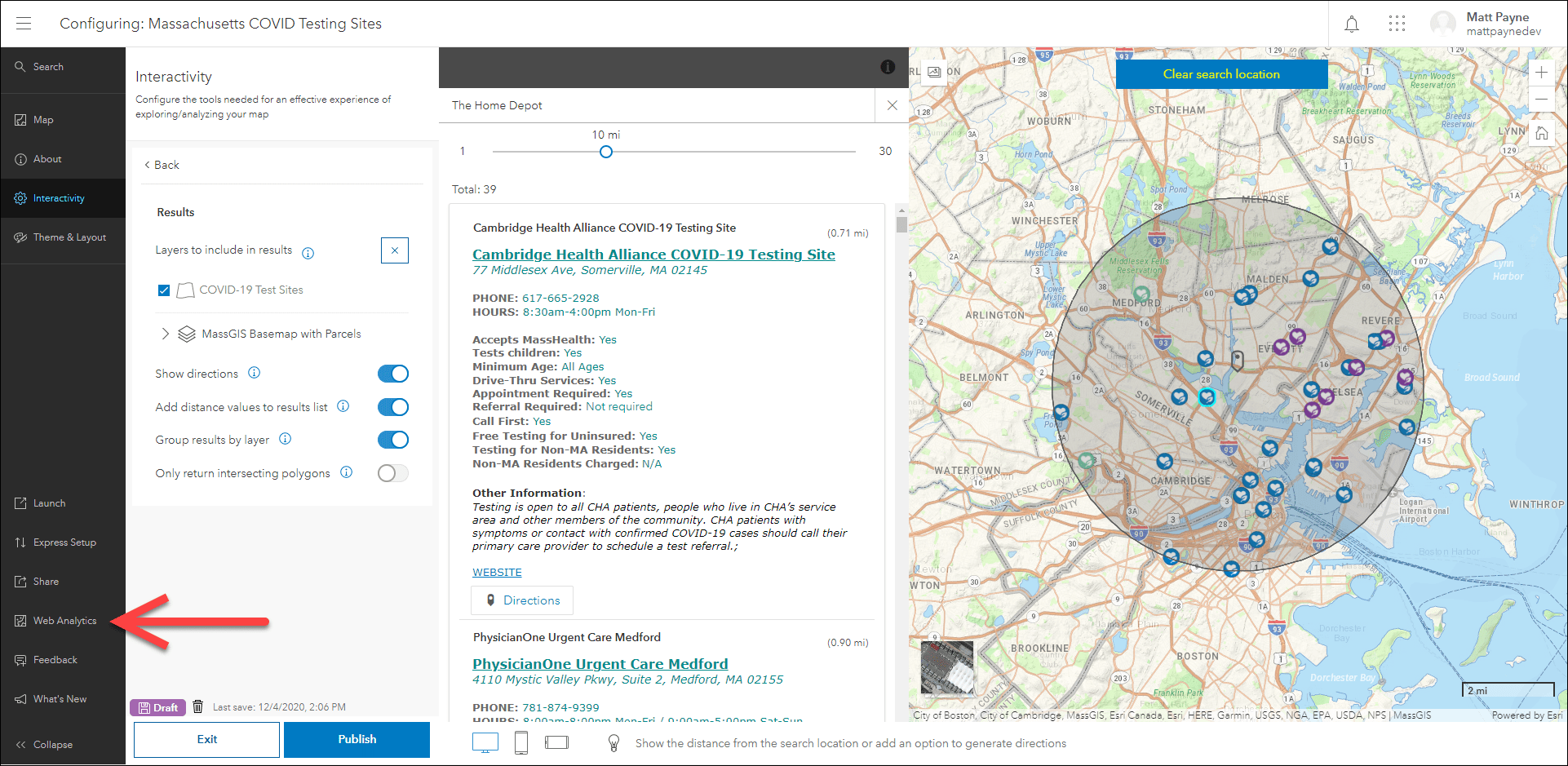Enable Only return intersecting polygons
Screen dimensions: 1568x766
coord(393,473)
